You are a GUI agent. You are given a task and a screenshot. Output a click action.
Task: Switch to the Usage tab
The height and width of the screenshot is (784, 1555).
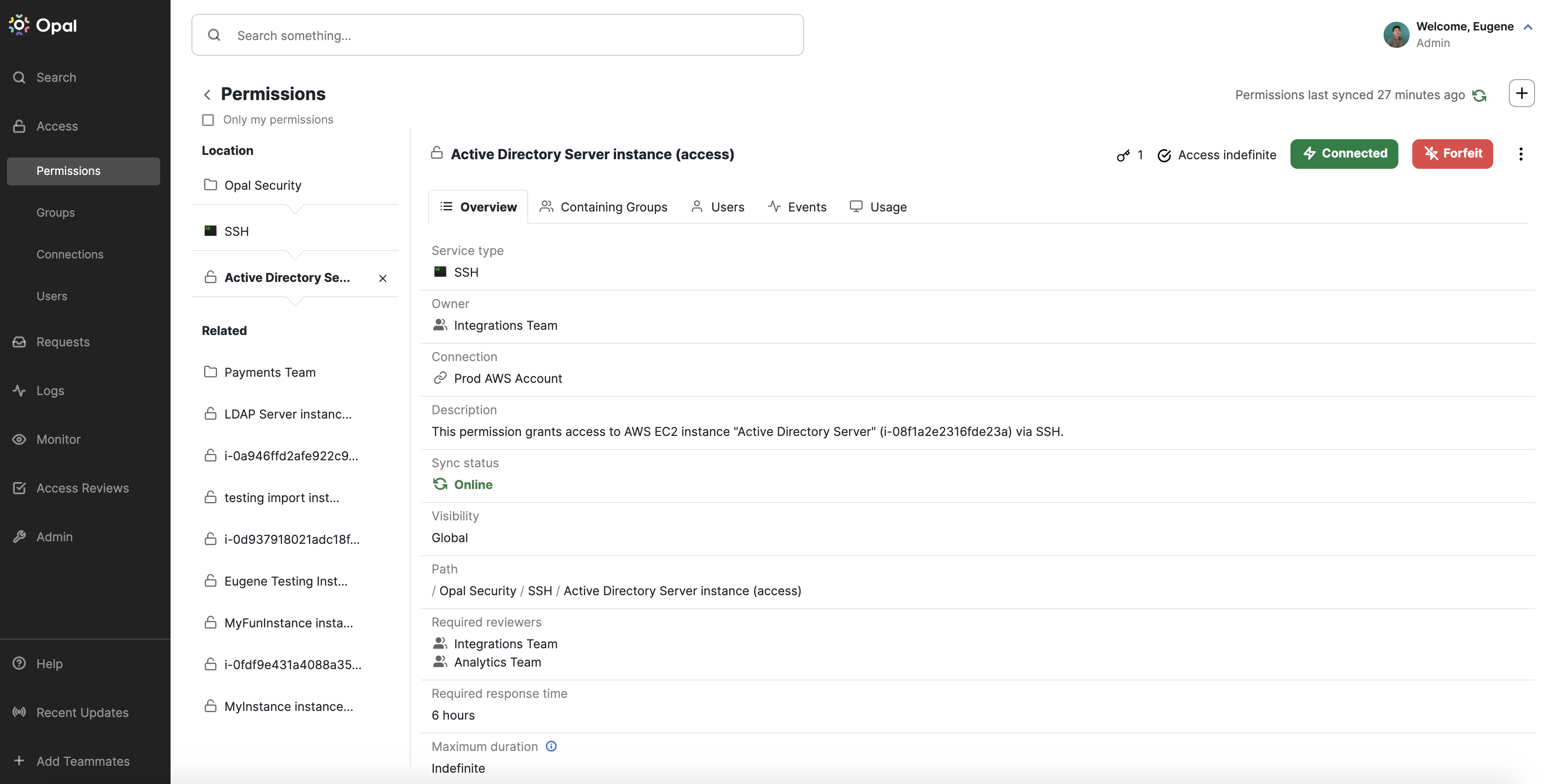pyautogui.click(x=878, y=207)
